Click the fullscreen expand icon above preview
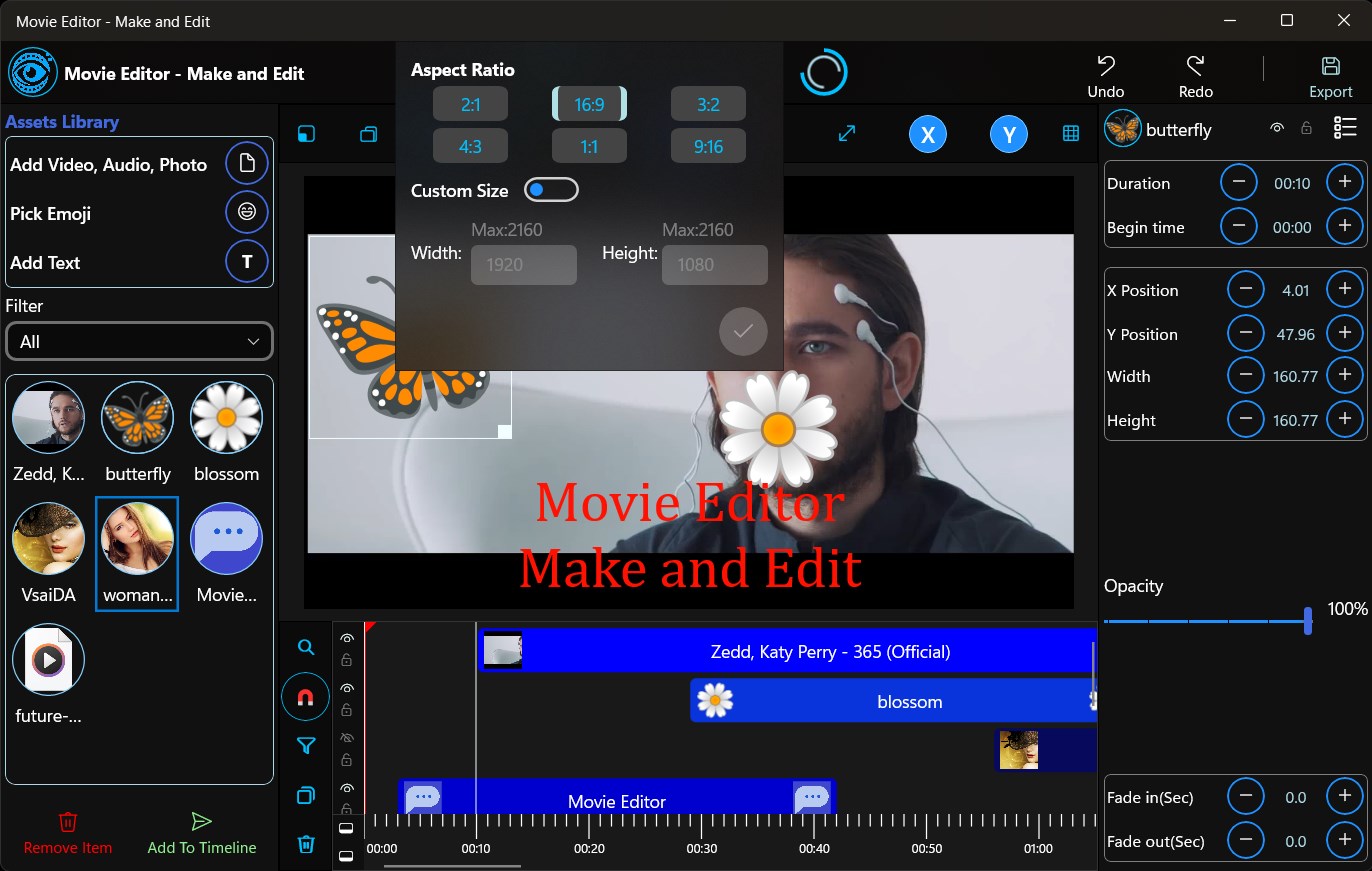The height and width of the screenshot is (871, 1372). click(847, 131)
